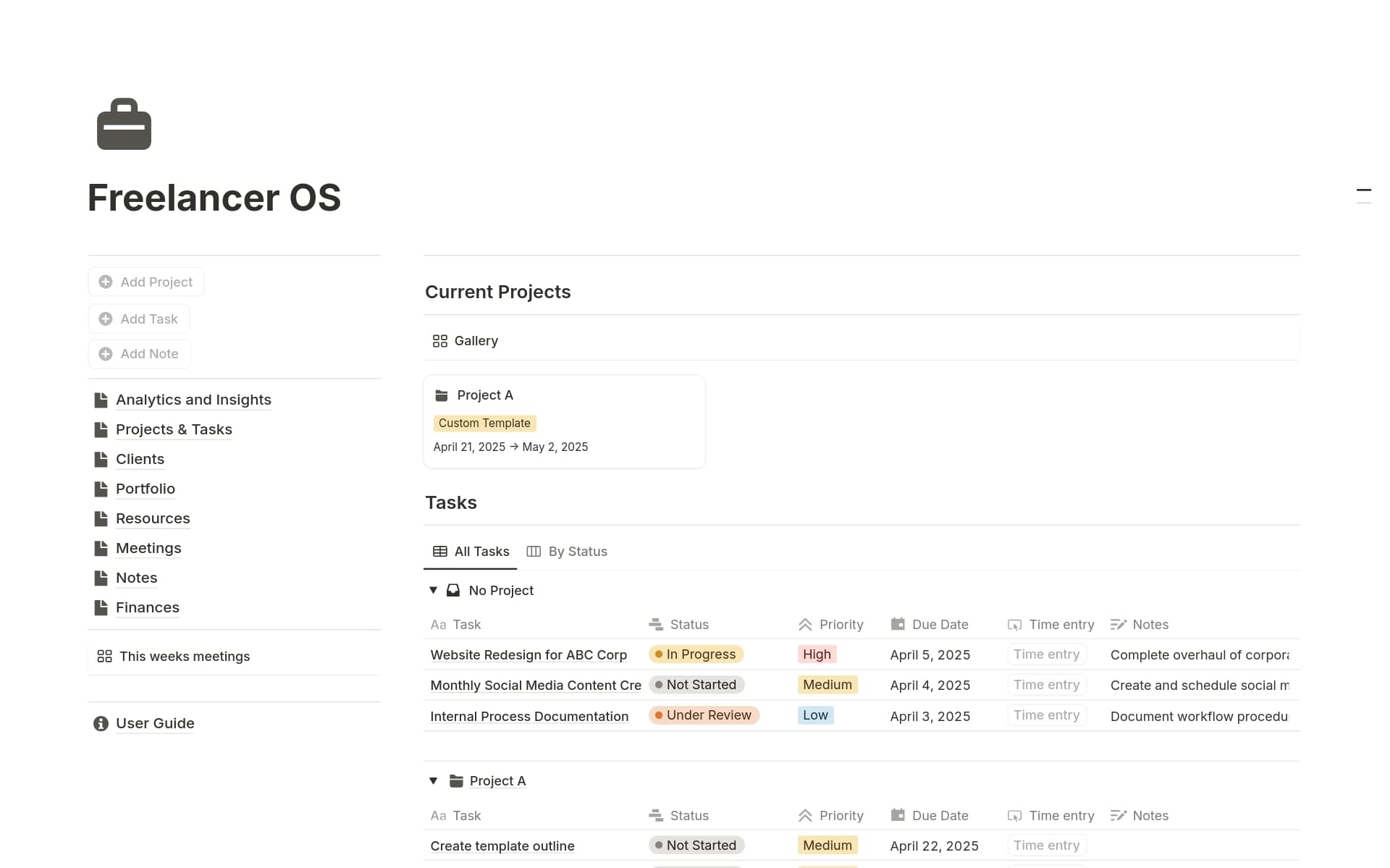Click the briefcase page icon
1390x868 pixels.
click(124, 125)
